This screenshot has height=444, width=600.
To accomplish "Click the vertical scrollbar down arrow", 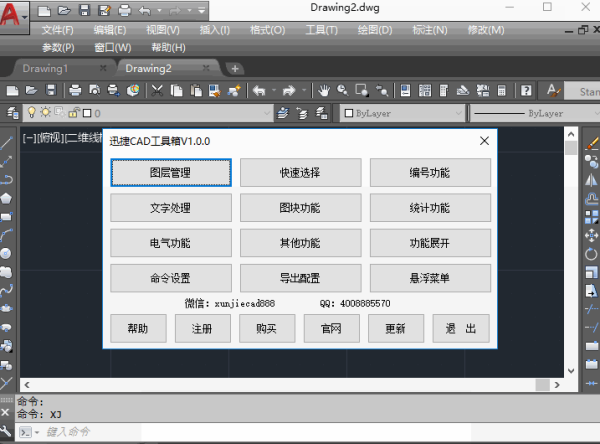I will (571, 371).
